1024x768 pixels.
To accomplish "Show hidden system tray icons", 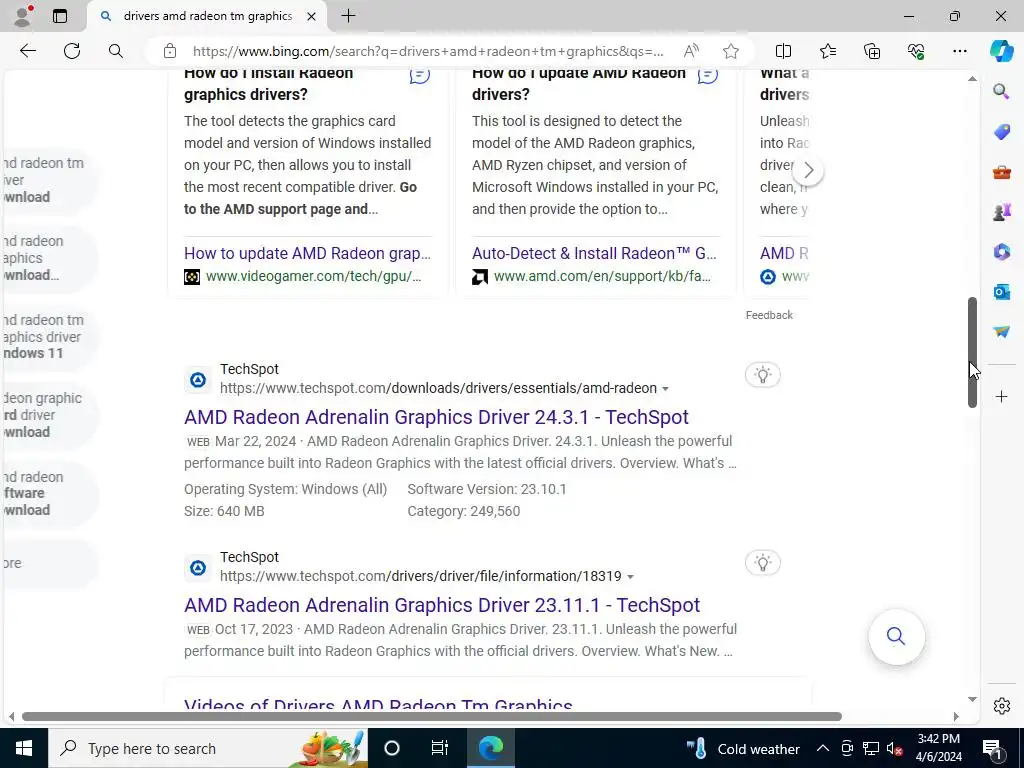I will point(823,748).
